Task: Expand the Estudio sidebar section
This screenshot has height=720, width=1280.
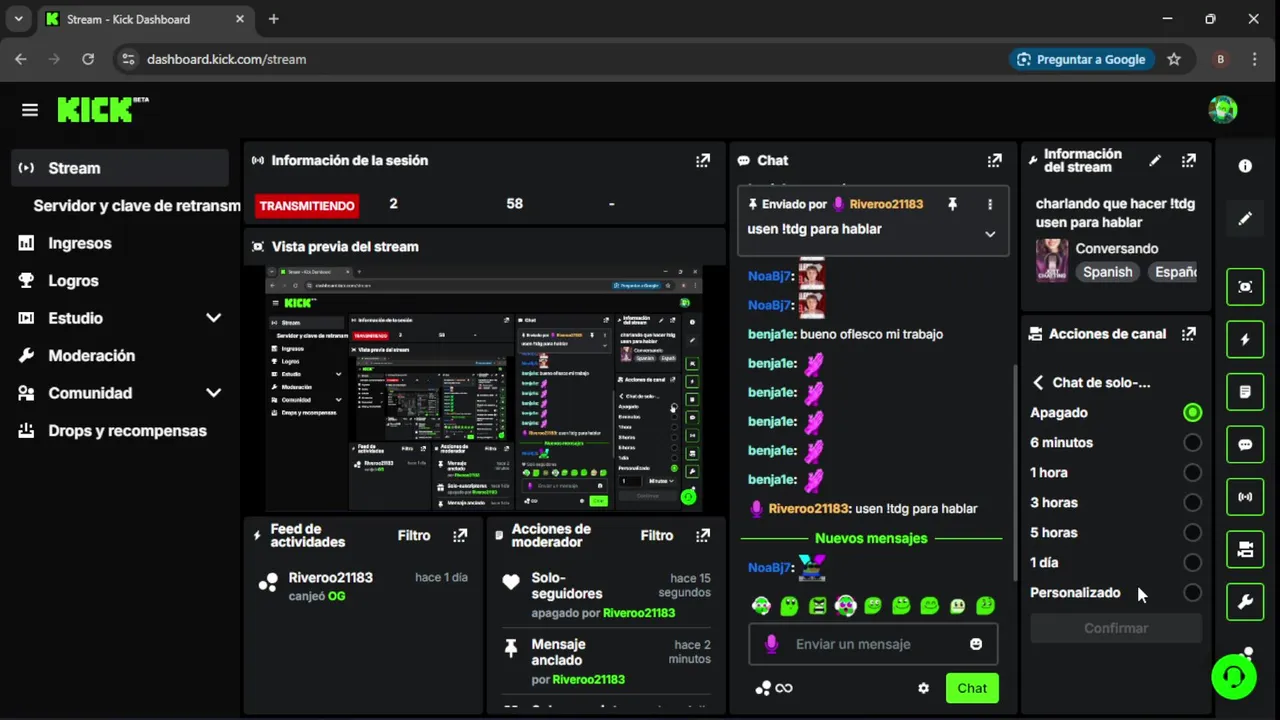Action: [x=213, y=318]
